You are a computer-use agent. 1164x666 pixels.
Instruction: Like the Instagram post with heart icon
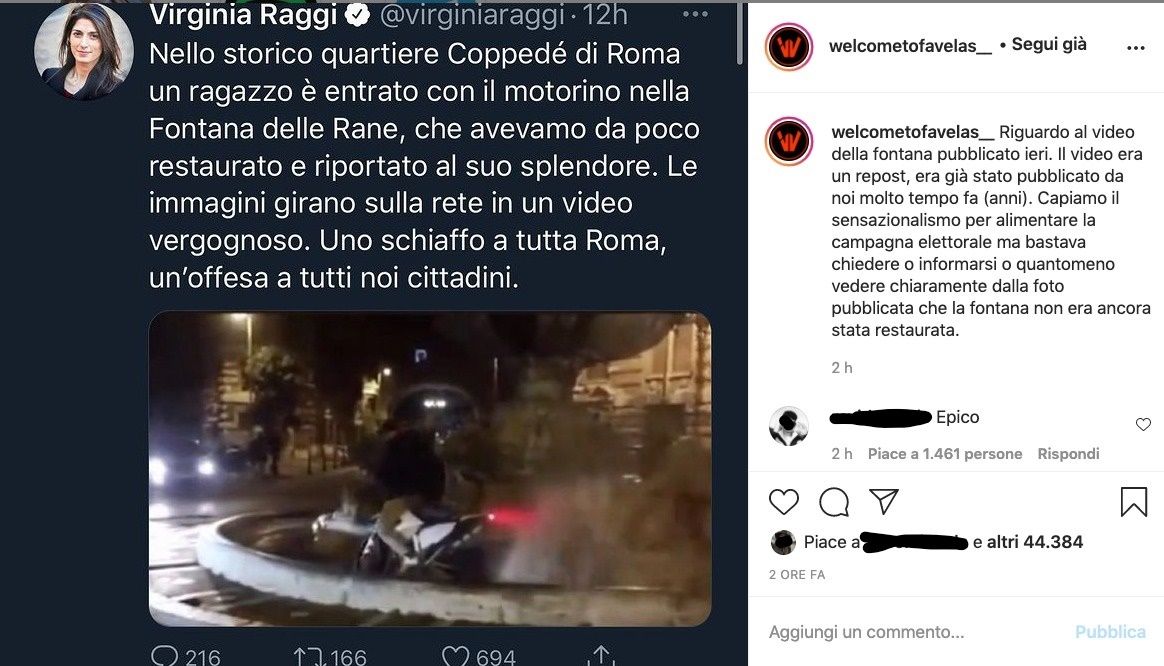tap(784, 502)
